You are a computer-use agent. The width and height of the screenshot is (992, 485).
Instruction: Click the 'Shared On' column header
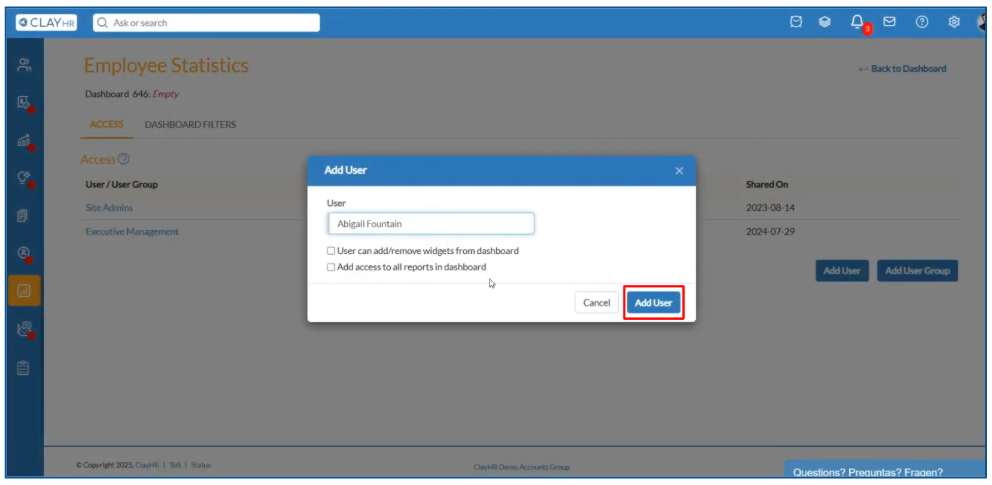[767, 185]
